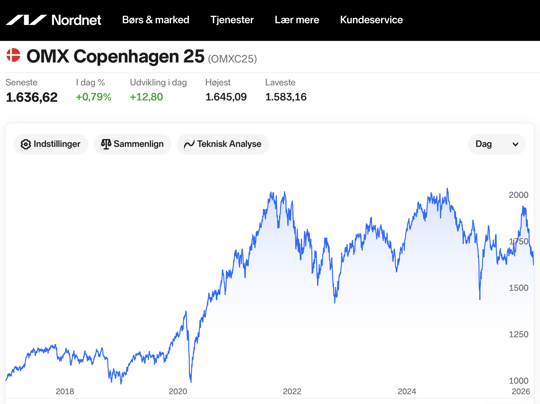Click the Teknisk Analyse line-chart icon
This screenshot has width=540, height=404.
click(189, 144)
